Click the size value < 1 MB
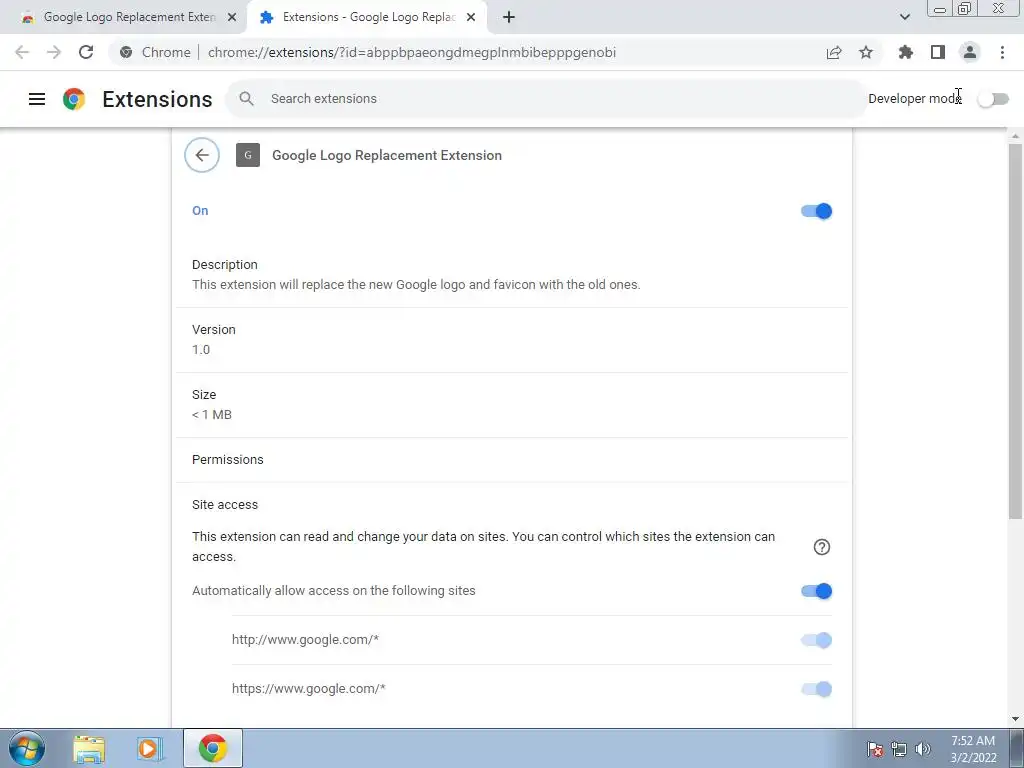 point(212,415)
